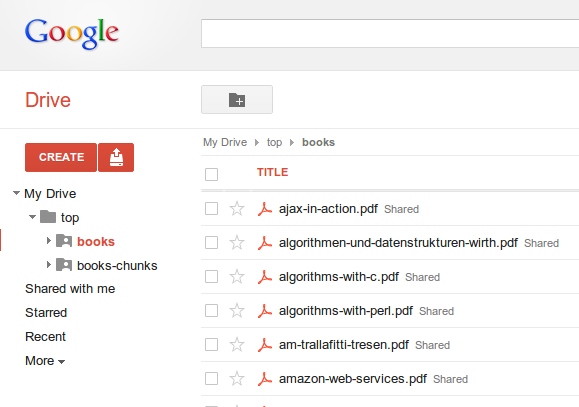Click the Google logo
The image size is (579, 407).
tap(72, 34)
